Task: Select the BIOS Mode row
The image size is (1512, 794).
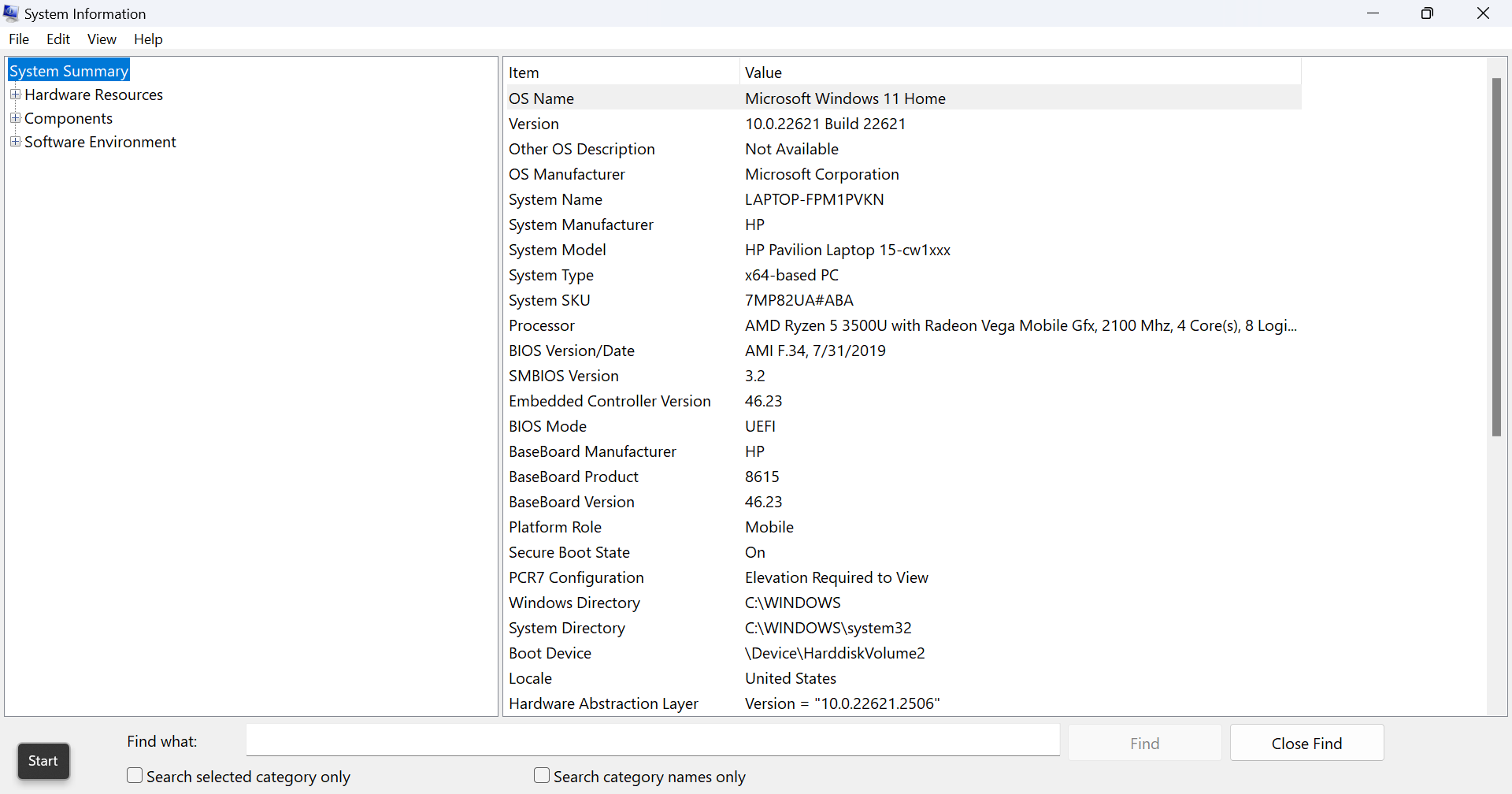Action: [x=902, y=426]
